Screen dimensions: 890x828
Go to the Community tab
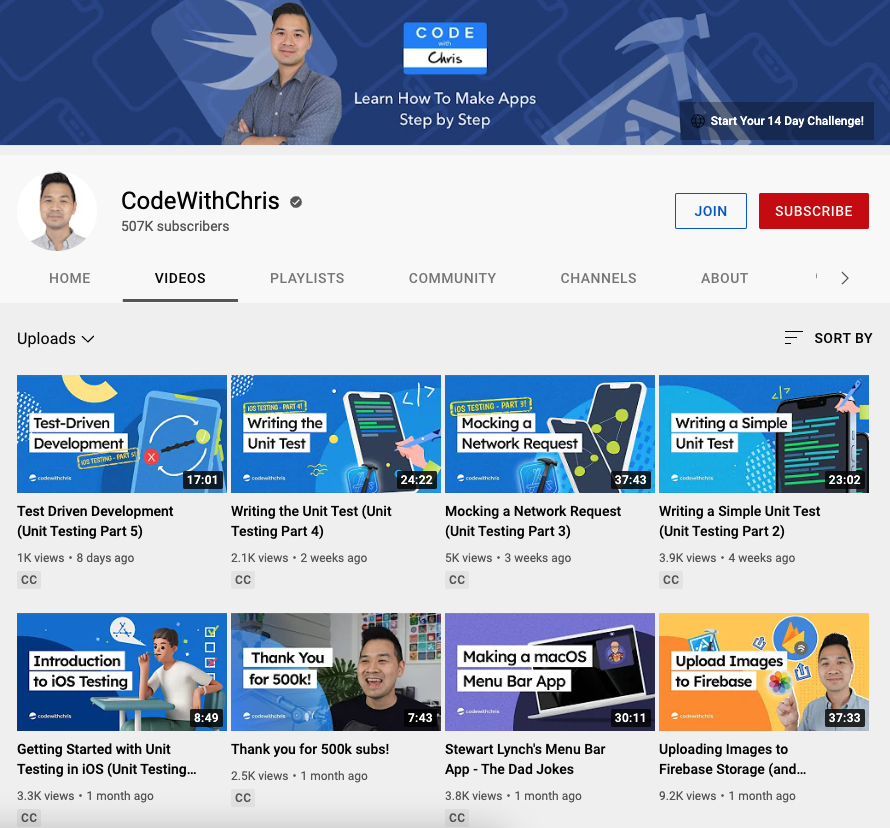(x=452, y=278)
